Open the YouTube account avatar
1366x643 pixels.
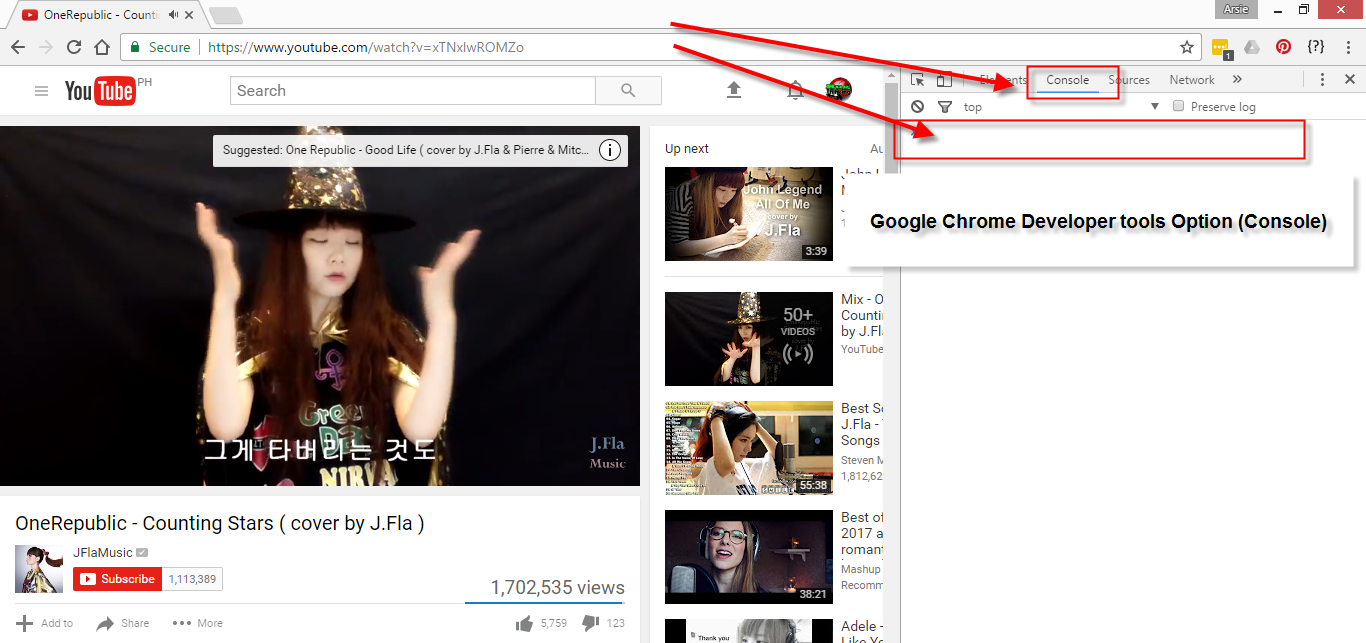(x=839, y=90)
